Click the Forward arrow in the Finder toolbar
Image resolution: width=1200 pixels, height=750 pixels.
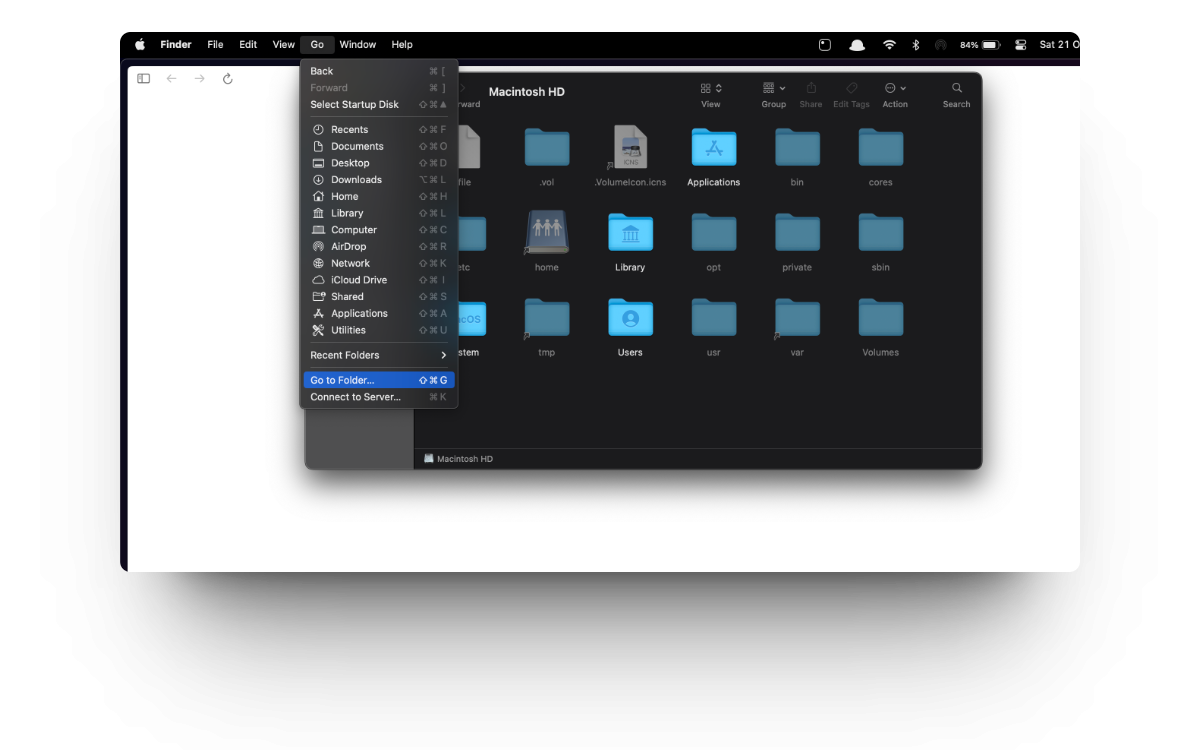[x=199, y=78]
